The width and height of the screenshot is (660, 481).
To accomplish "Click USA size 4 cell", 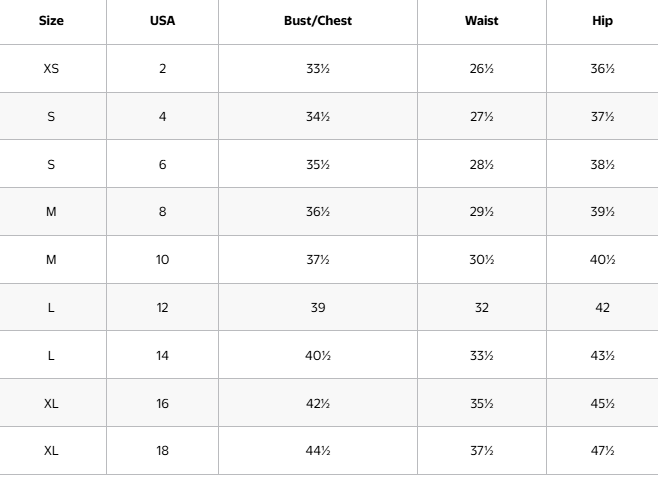I will pos(162,117).
